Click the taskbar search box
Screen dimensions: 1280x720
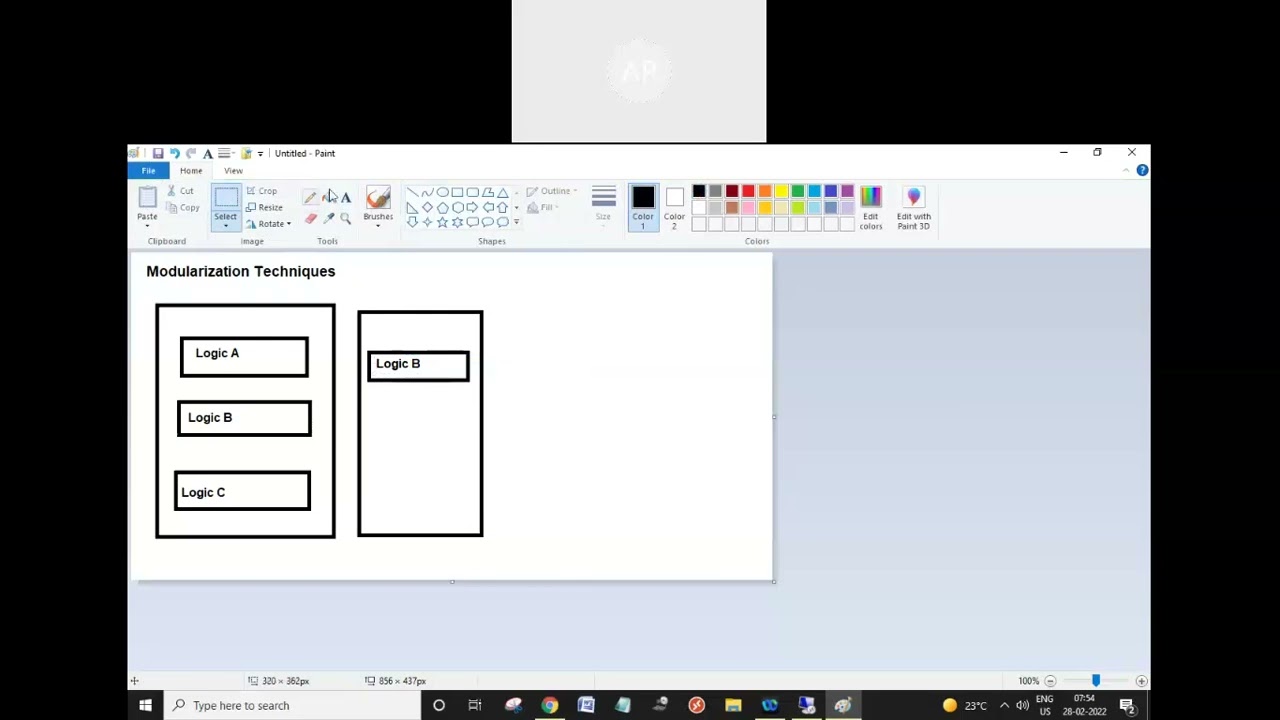(292, 705)
